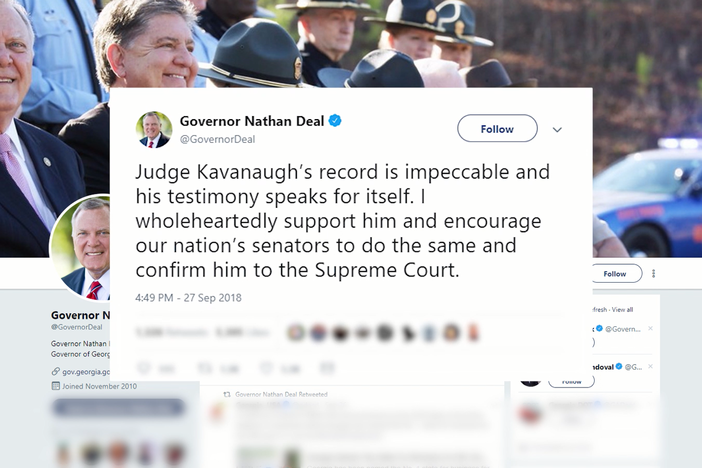This screenshot has height=468, width=702.
Task: Click the retweet icon beside Governor Nathan Deal Retweeted
Action: click(x=227, y=394)
